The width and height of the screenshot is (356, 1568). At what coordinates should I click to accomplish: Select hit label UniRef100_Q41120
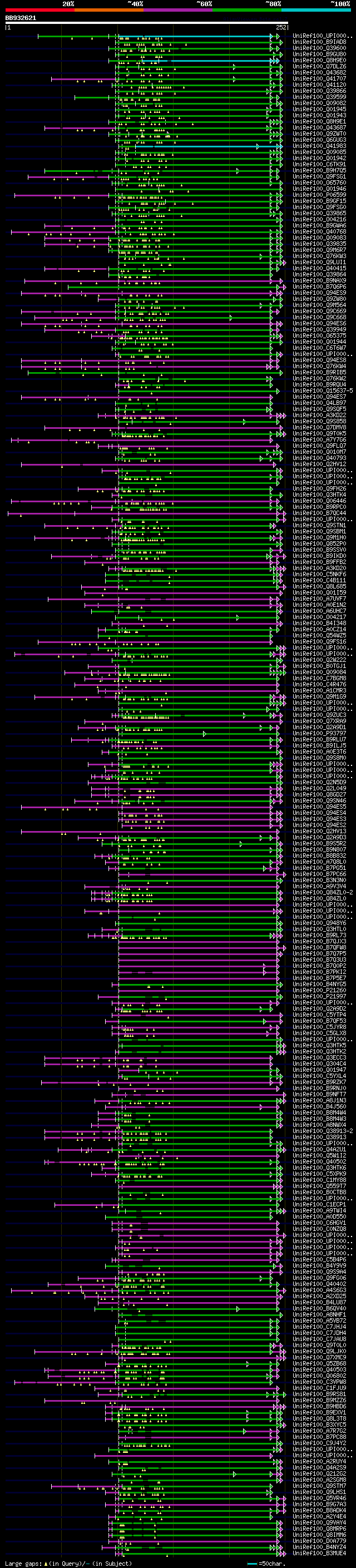[x=319, y=85]
